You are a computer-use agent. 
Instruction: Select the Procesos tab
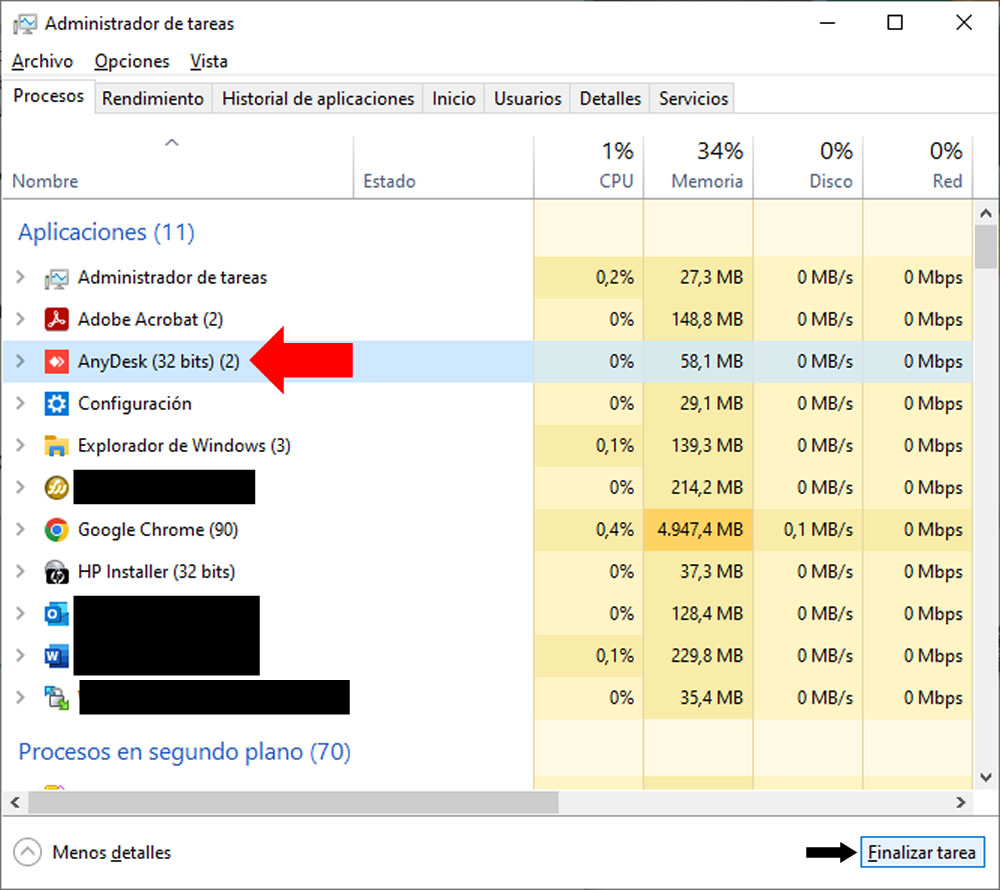click(x=48, y=96)
